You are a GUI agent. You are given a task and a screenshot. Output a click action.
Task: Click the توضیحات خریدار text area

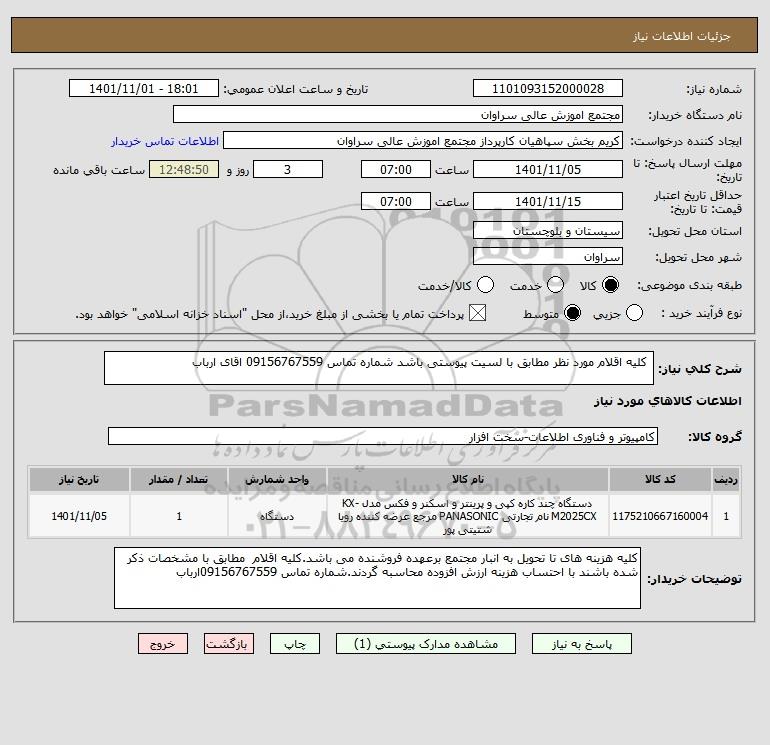click(377, 578)
